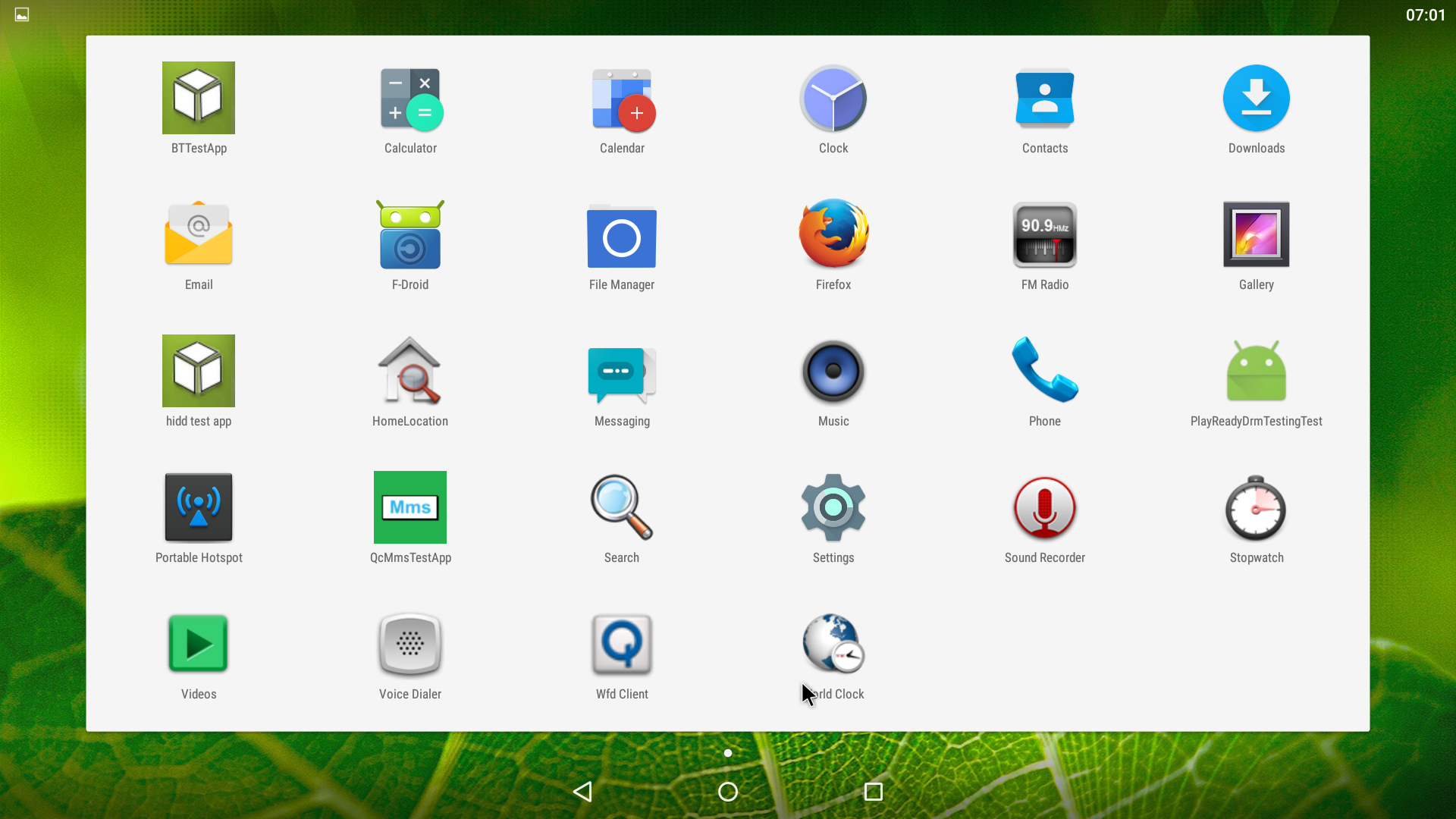Open the Phone dialer app
Image resolution: width=1456 pixels, height=819 pixels.
(1045, 369)
